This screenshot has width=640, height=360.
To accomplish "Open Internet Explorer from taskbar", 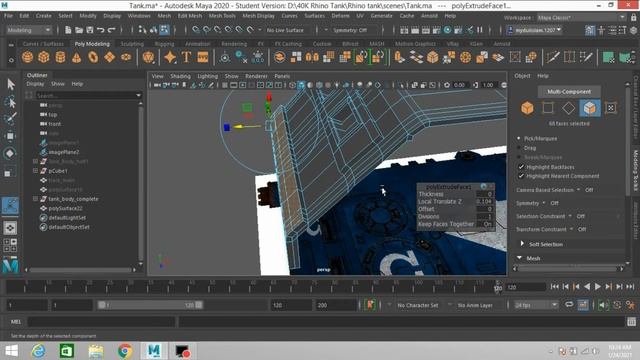I will coord(39,351).
